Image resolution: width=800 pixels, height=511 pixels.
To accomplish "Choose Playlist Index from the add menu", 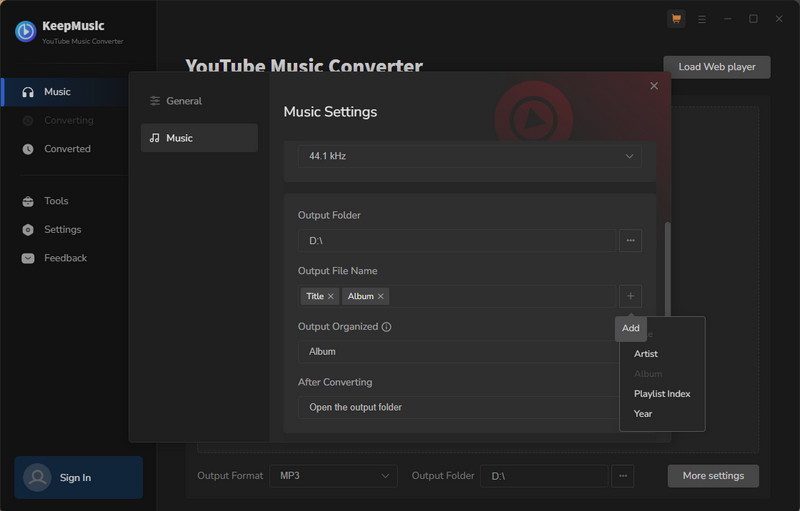I will [662, 394].
